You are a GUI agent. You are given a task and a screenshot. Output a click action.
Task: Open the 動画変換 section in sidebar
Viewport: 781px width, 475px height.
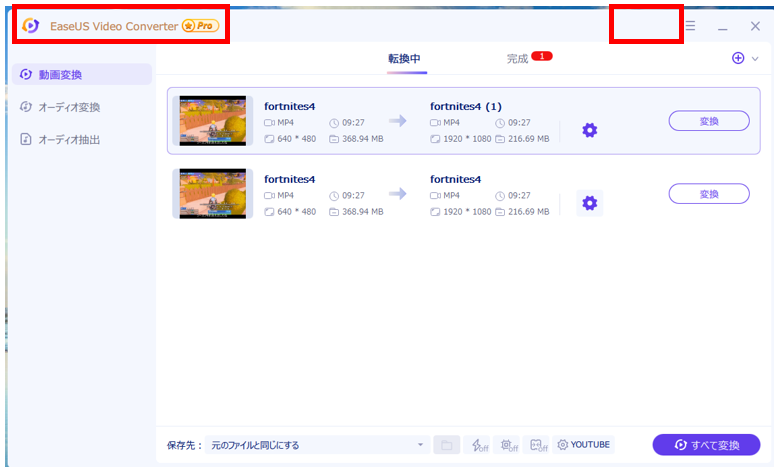tap(82, 75)
